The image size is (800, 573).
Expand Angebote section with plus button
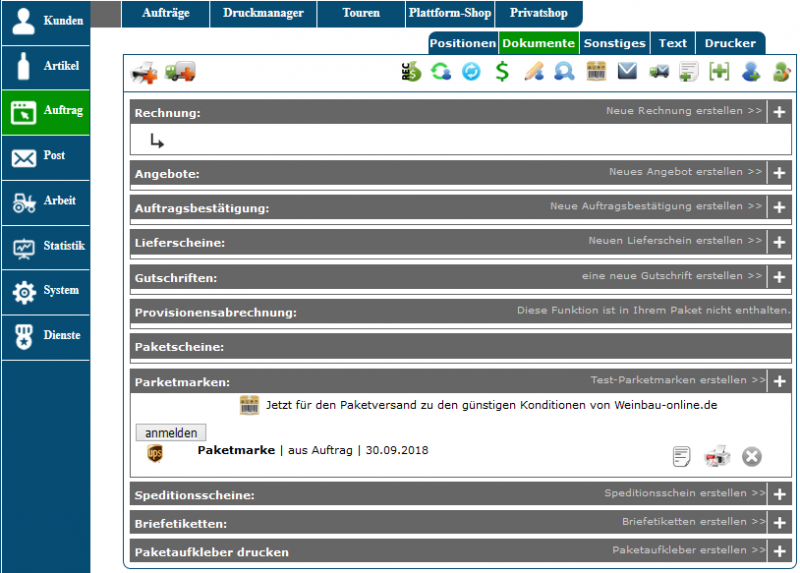[x=779, y=173]
